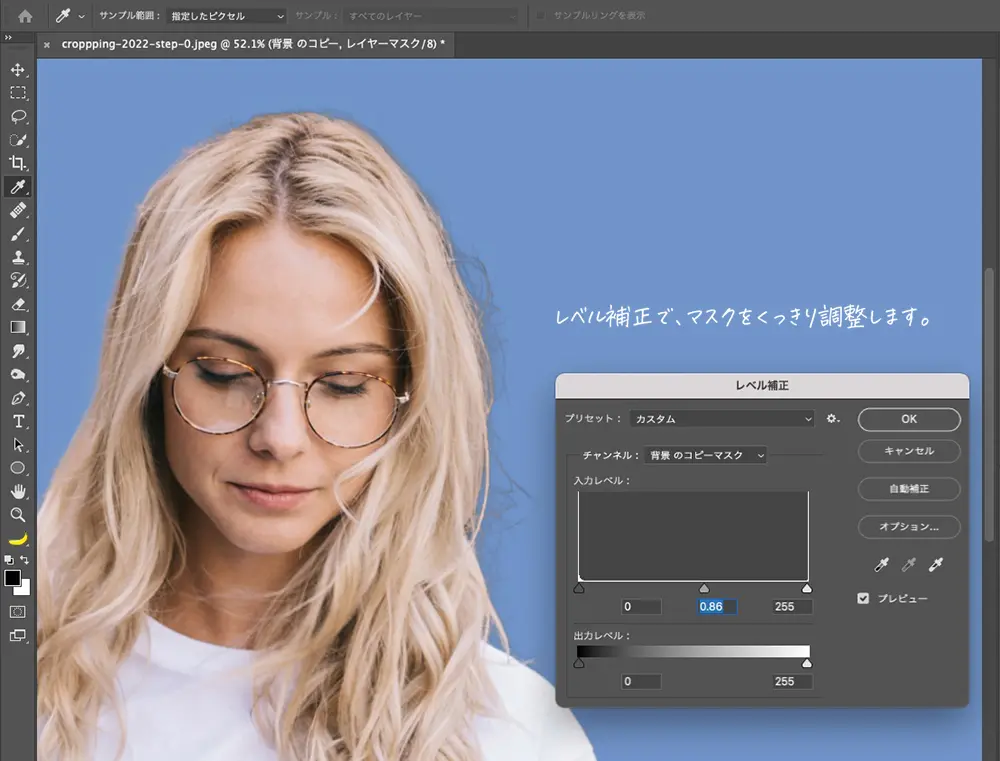The width and height of the screenshot is (1000, 761).
Task: Activate the Hand tool
Action: point(18,491)
